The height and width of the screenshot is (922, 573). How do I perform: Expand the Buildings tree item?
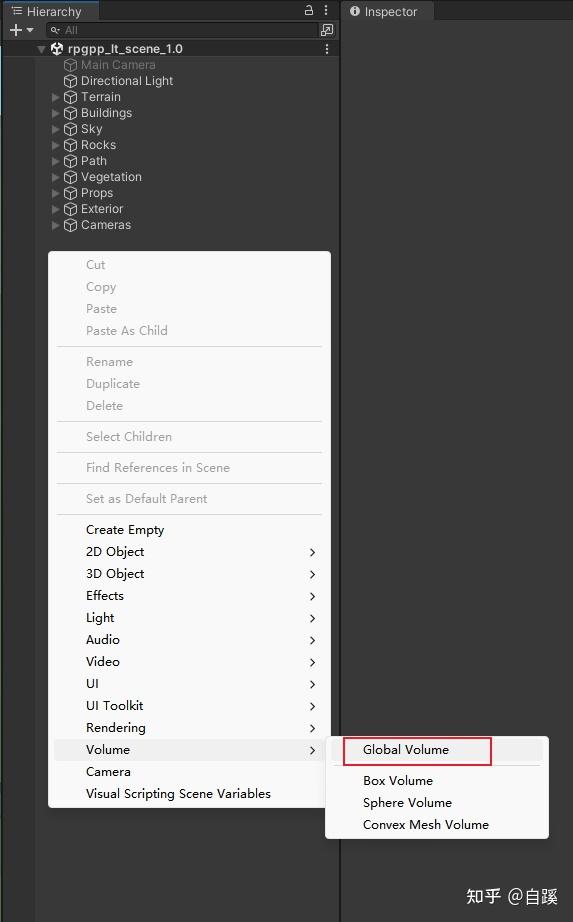pos(56,113)
